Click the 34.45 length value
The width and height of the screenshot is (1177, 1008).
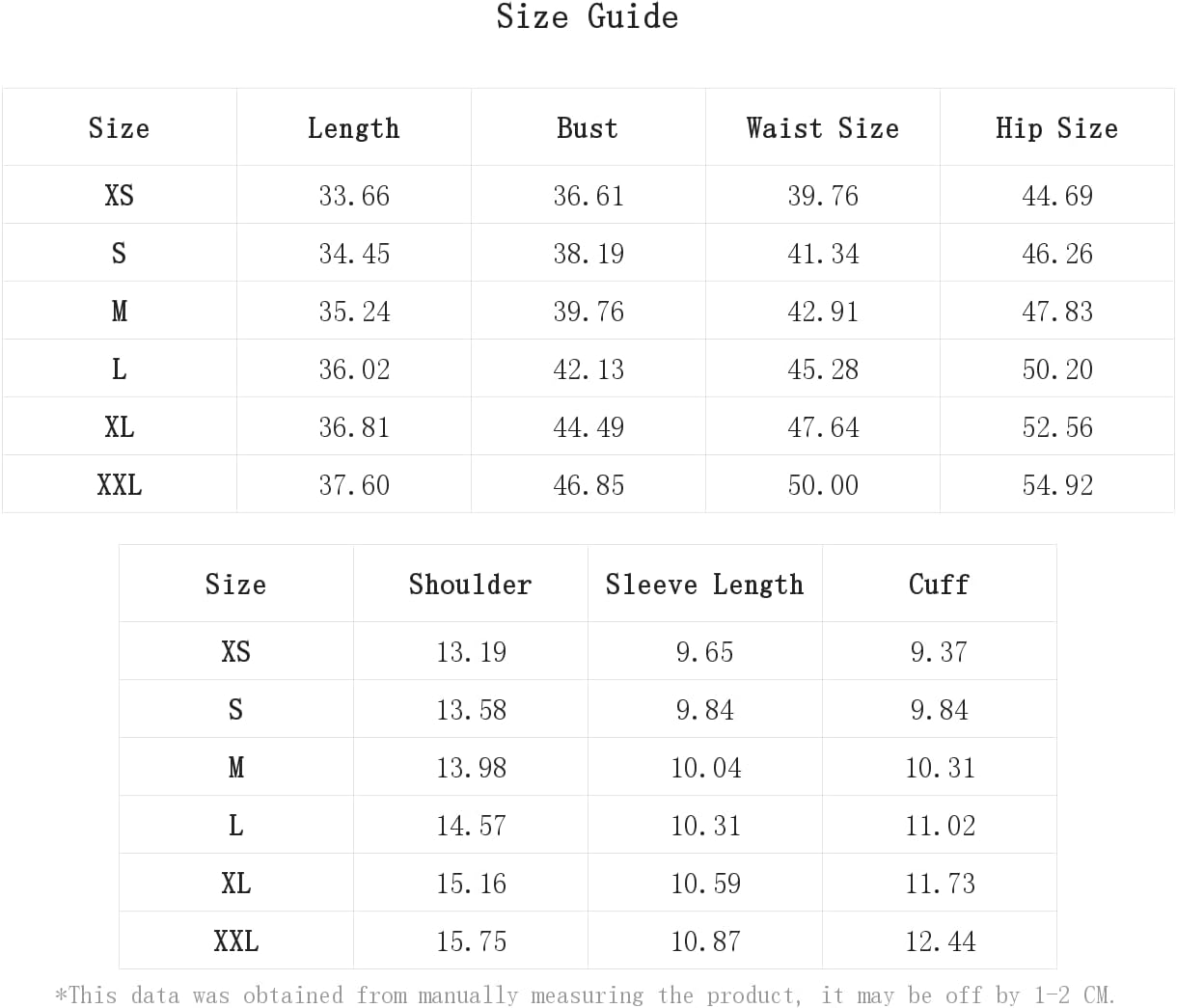(x=354, y=254)
